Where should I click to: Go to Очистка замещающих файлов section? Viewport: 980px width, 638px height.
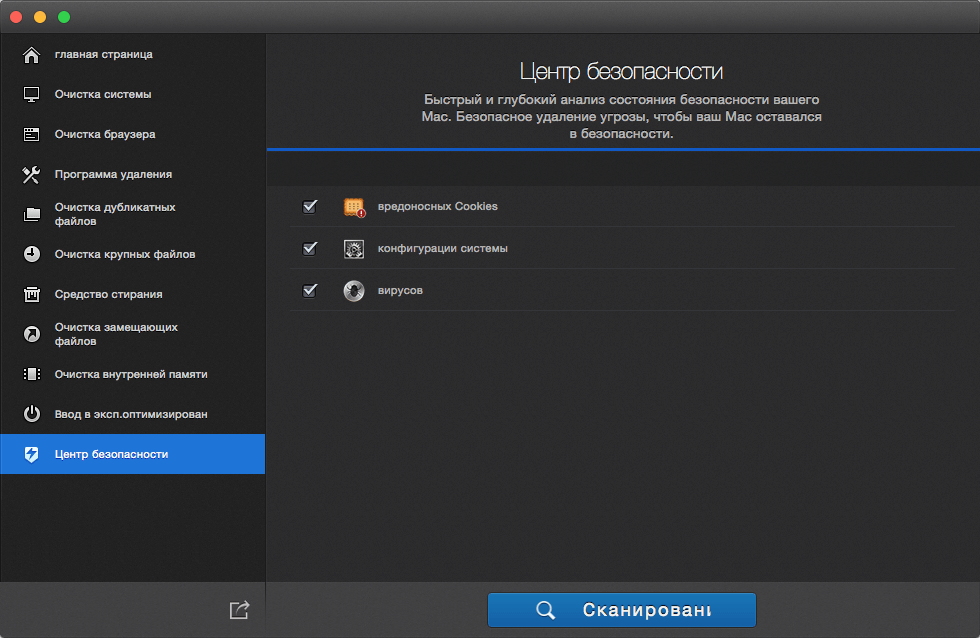132,334
